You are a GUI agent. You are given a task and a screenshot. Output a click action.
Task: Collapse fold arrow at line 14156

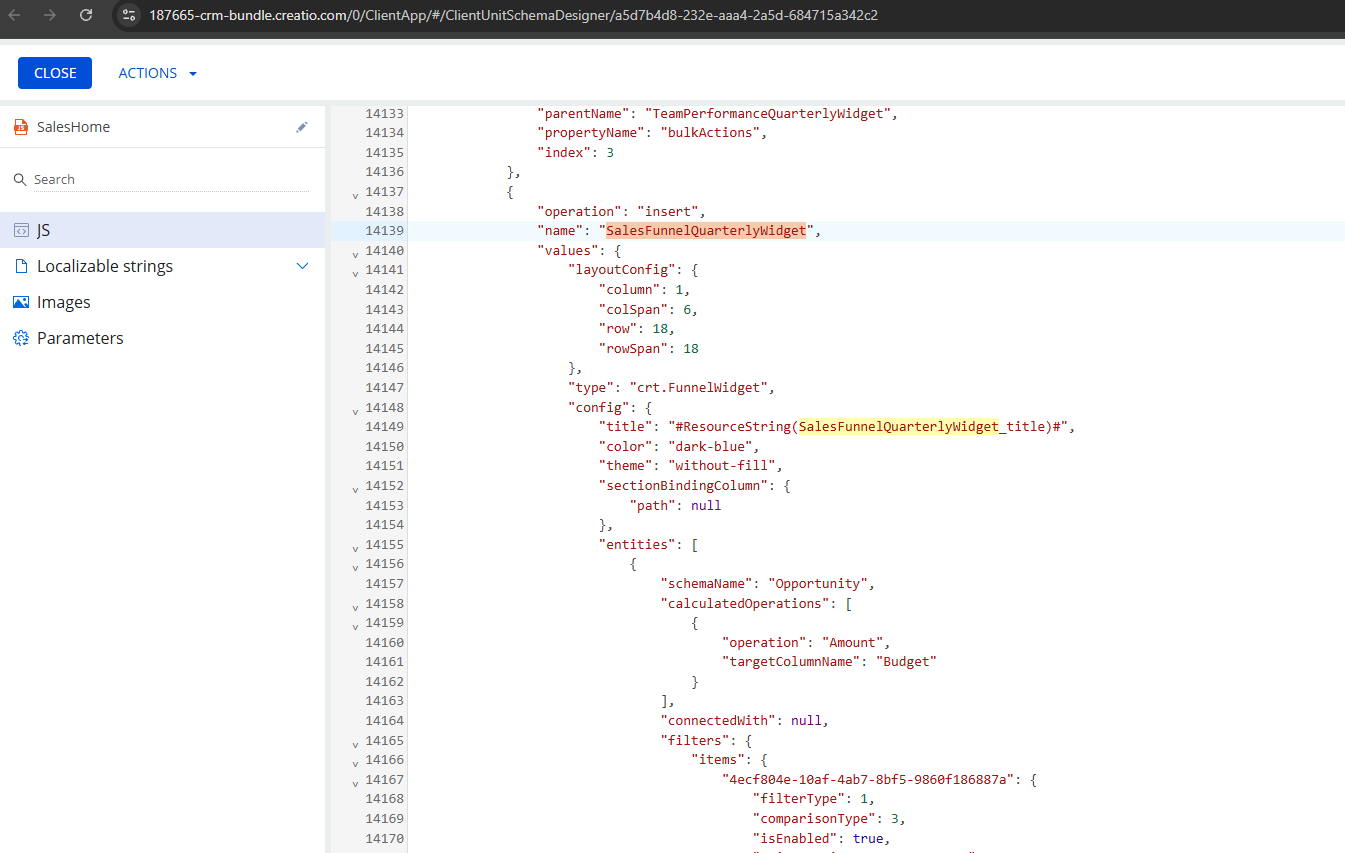tap(355, 566)
